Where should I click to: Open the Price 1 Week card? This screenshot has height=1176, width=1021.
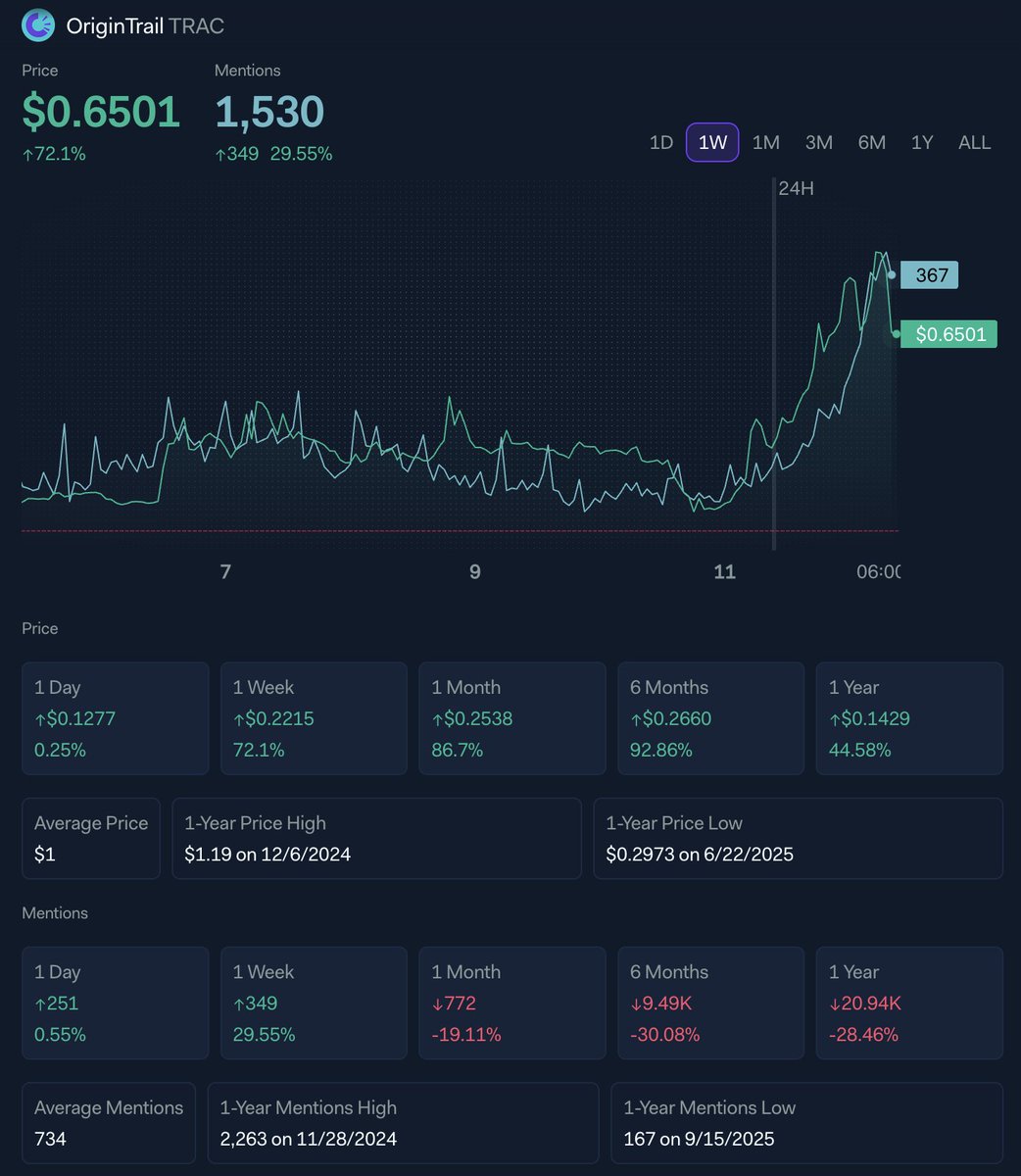coord(314,718)
